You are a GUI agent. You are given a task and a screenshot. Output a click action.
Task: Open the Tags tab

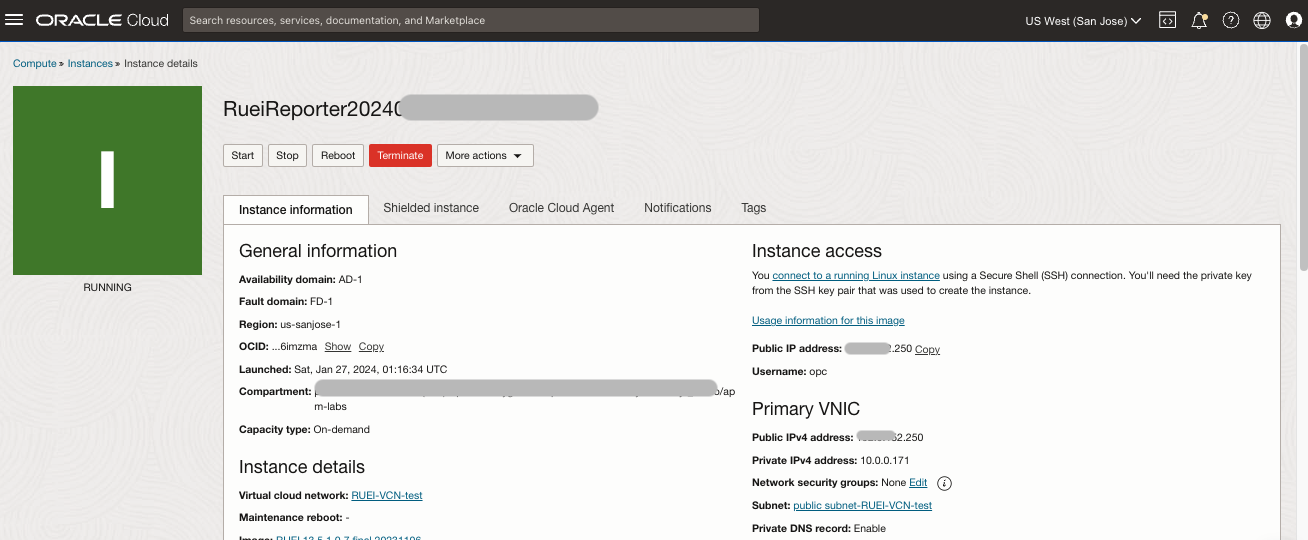(x=753, y=208)
